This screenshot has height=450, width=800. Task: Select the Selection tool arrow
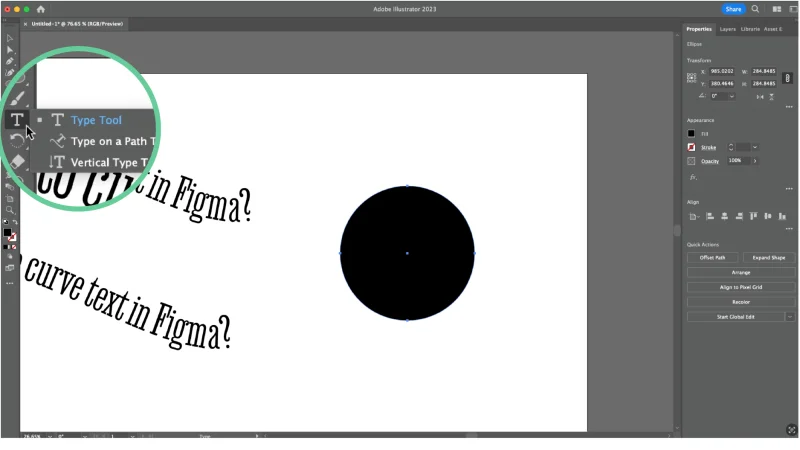10,38
